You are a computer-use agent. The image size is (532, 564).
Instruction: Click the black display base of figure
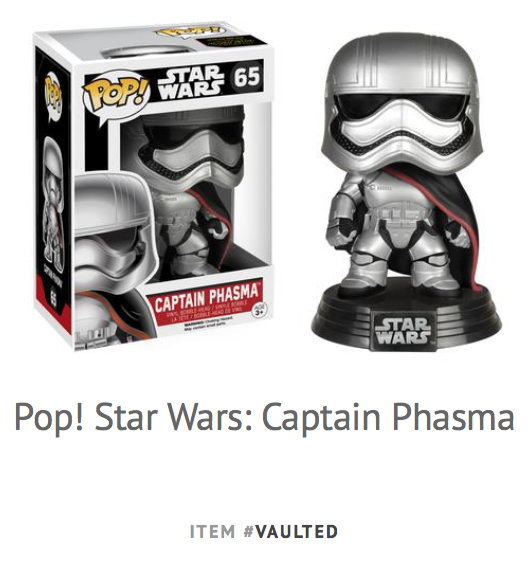coord(406,315)
